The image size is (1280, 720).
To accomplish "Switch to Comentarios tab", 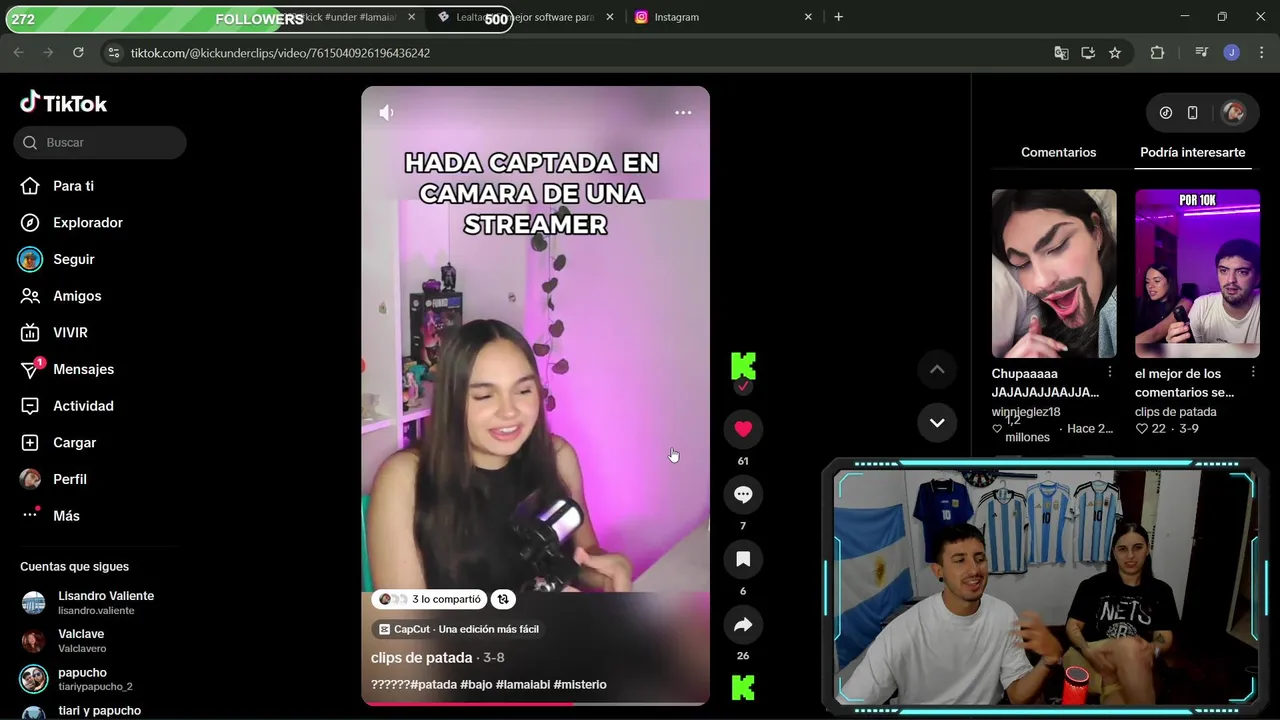I will coord(1058,152).
